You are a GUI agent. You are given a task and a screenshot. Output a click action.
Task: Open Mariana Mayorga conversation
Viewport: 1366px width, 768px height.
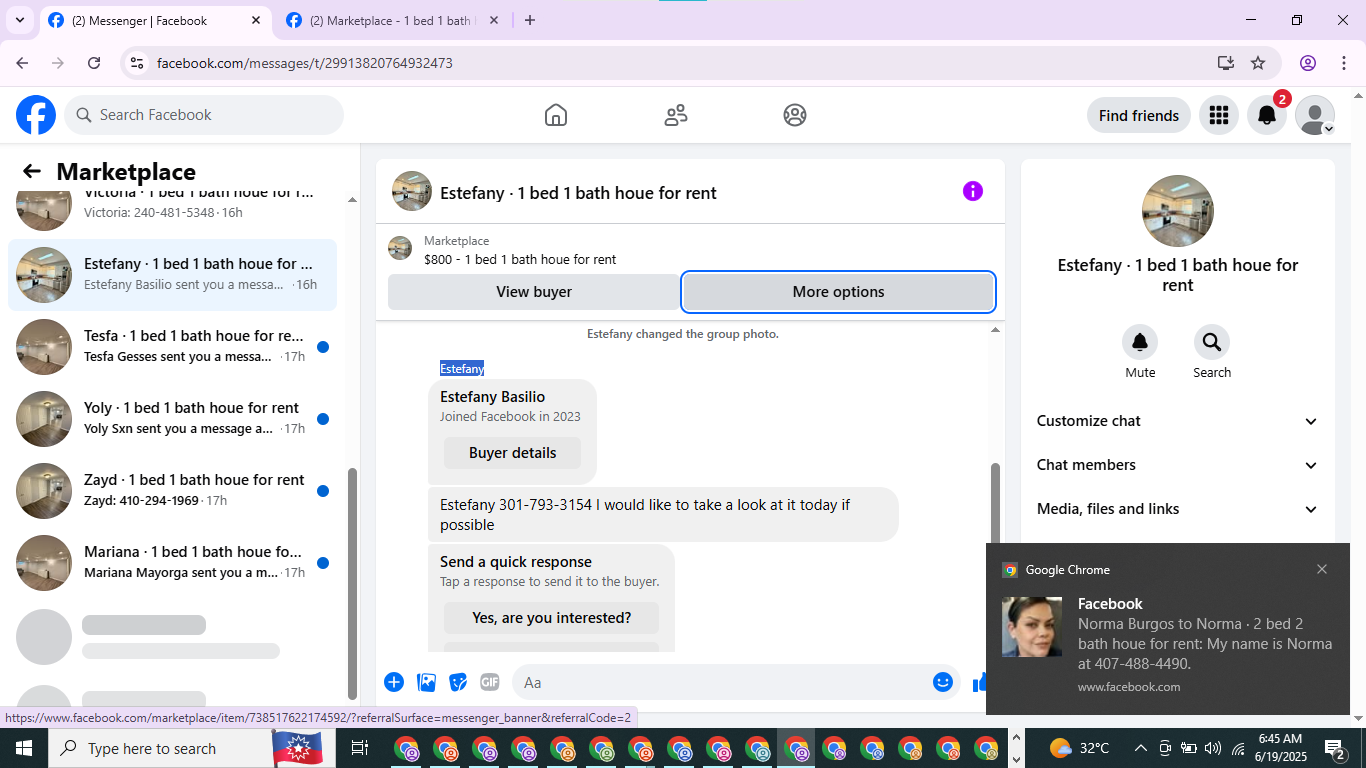coord(172,563)
